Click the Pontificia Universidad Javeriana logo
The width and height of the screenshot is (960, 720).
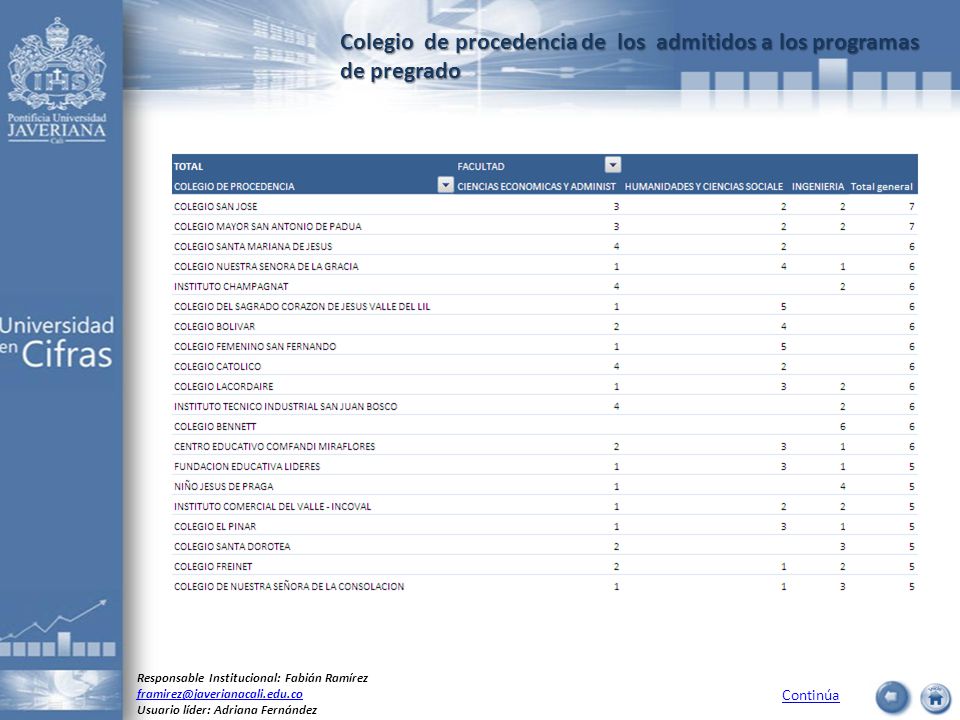57,80
